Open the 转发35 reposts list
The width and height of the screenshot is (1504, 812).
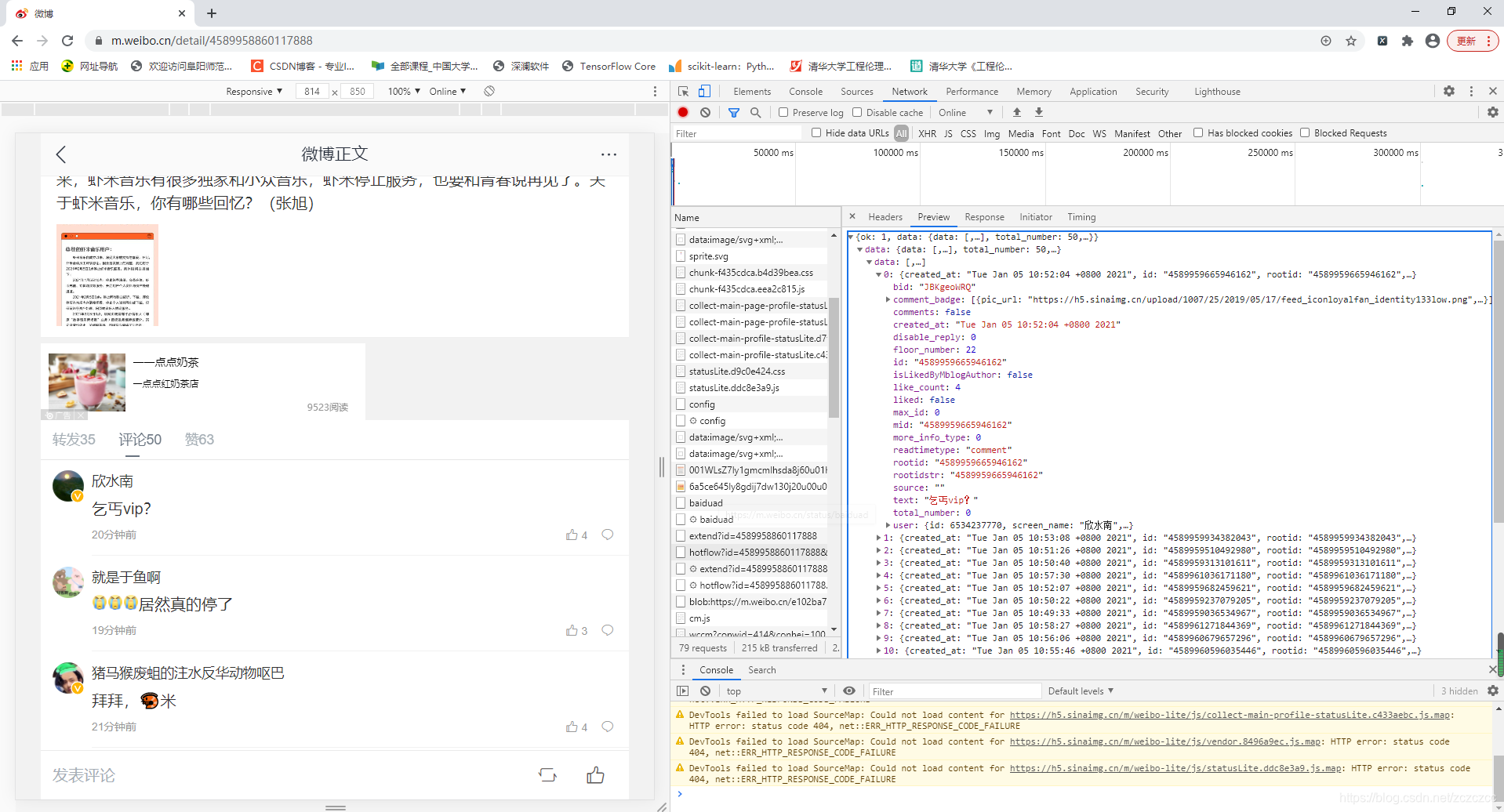[74, 440]
